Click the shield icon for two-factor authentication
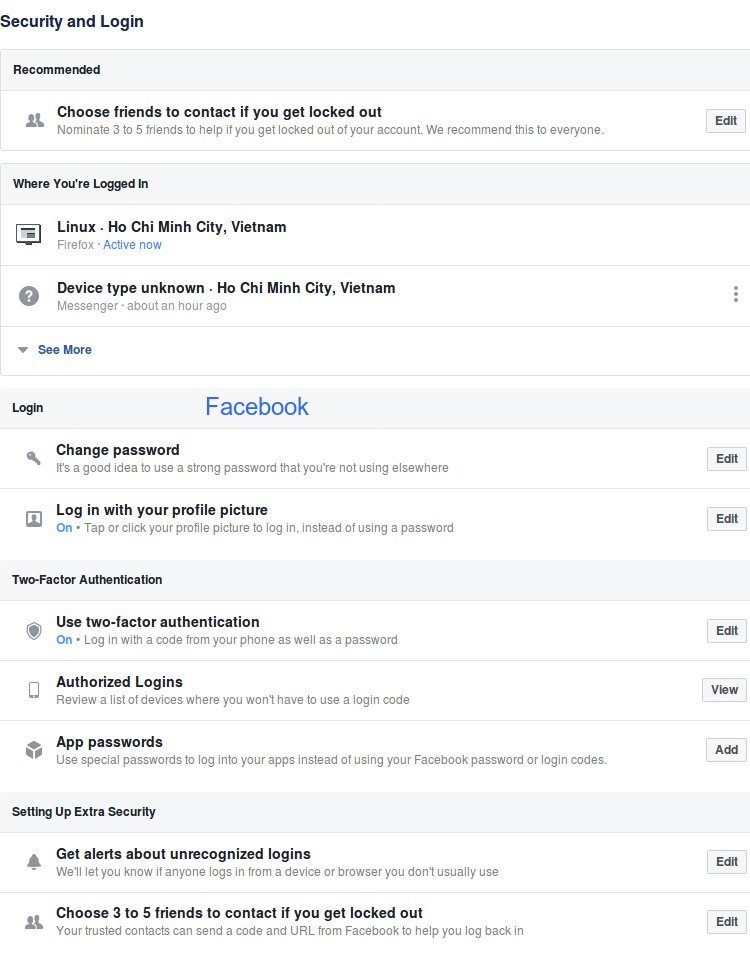The height and width of the screenshot is (957, 750). [x=34, y=630]
